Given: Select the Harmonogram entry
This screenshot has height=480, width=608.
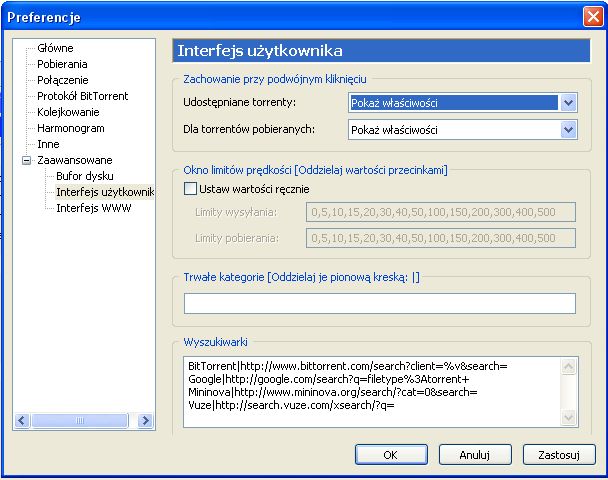Looking at the screenshot, I should click(71, 128).
